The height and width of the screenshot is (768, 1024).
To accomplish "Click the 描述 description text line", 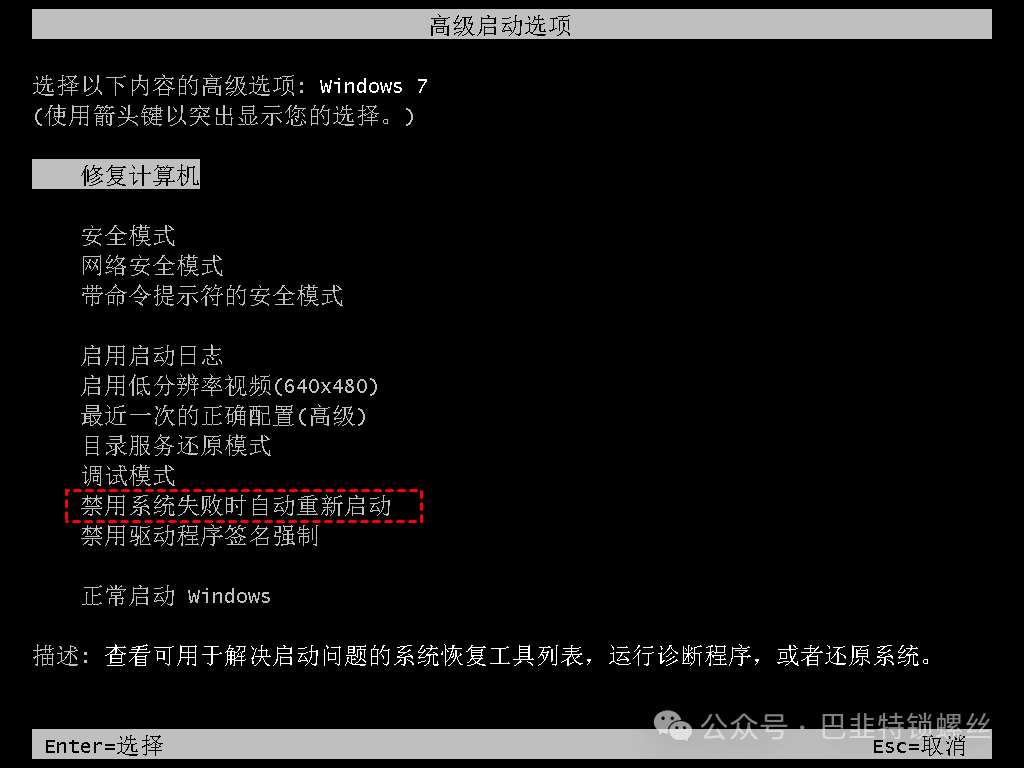I will tap(483, 655).
